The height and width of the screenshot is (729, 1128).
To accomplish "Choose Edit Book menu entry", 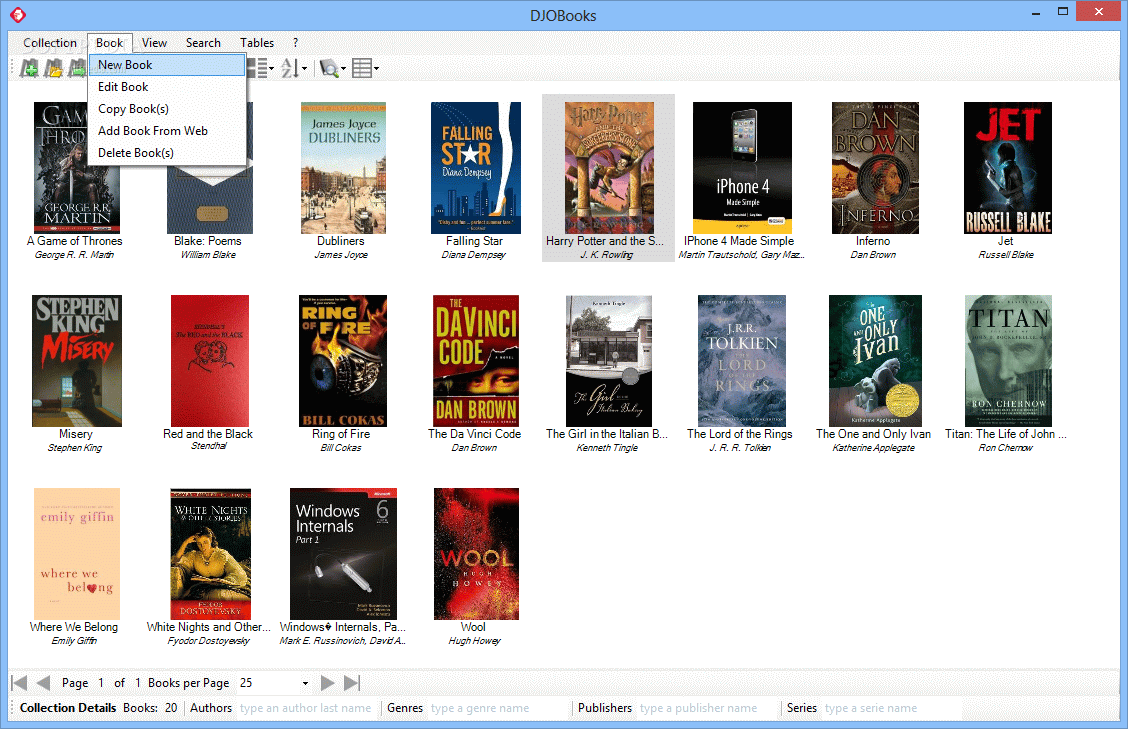I will (167, 86).
